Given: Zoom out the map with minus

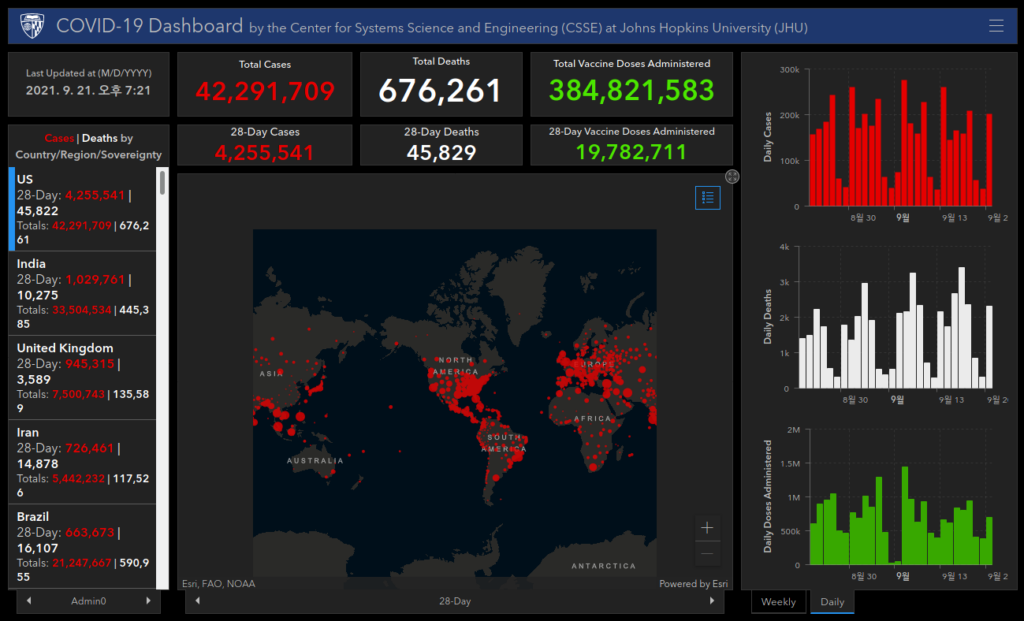Looking at the screenshot, I should click(707, 554).
